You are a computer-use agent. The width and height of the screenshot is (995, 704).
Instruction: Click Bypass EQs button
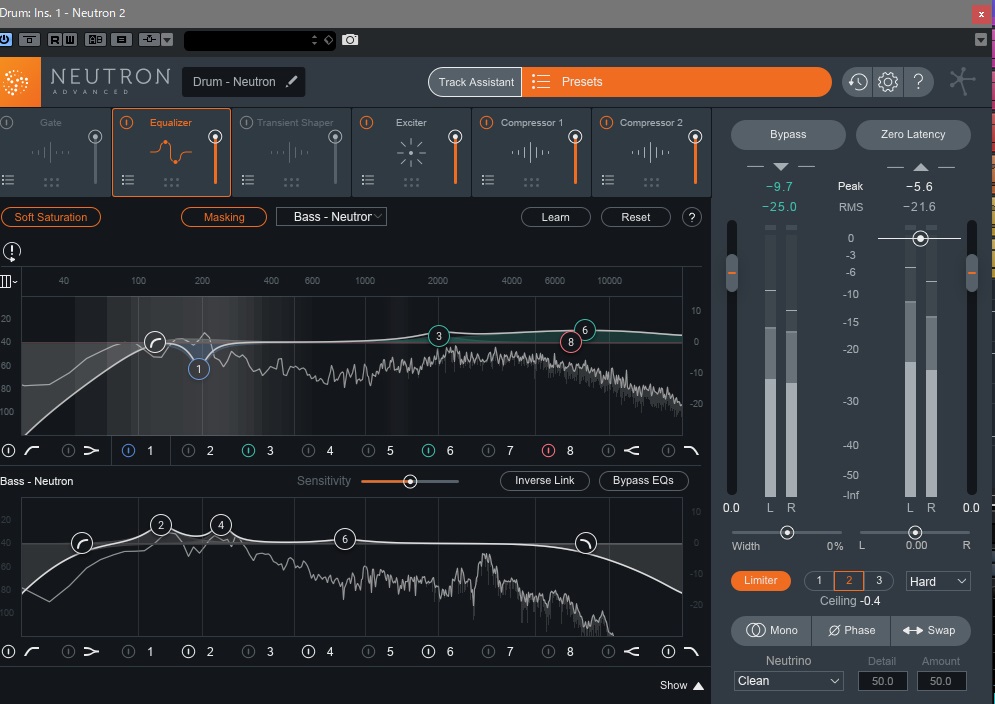pyautogui.click(x=643, y=481)
